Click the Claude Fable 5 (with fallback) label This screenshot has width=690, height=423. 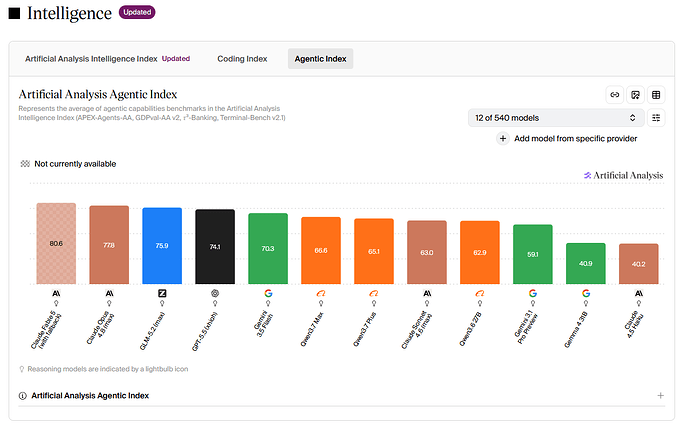coord(46,330)
